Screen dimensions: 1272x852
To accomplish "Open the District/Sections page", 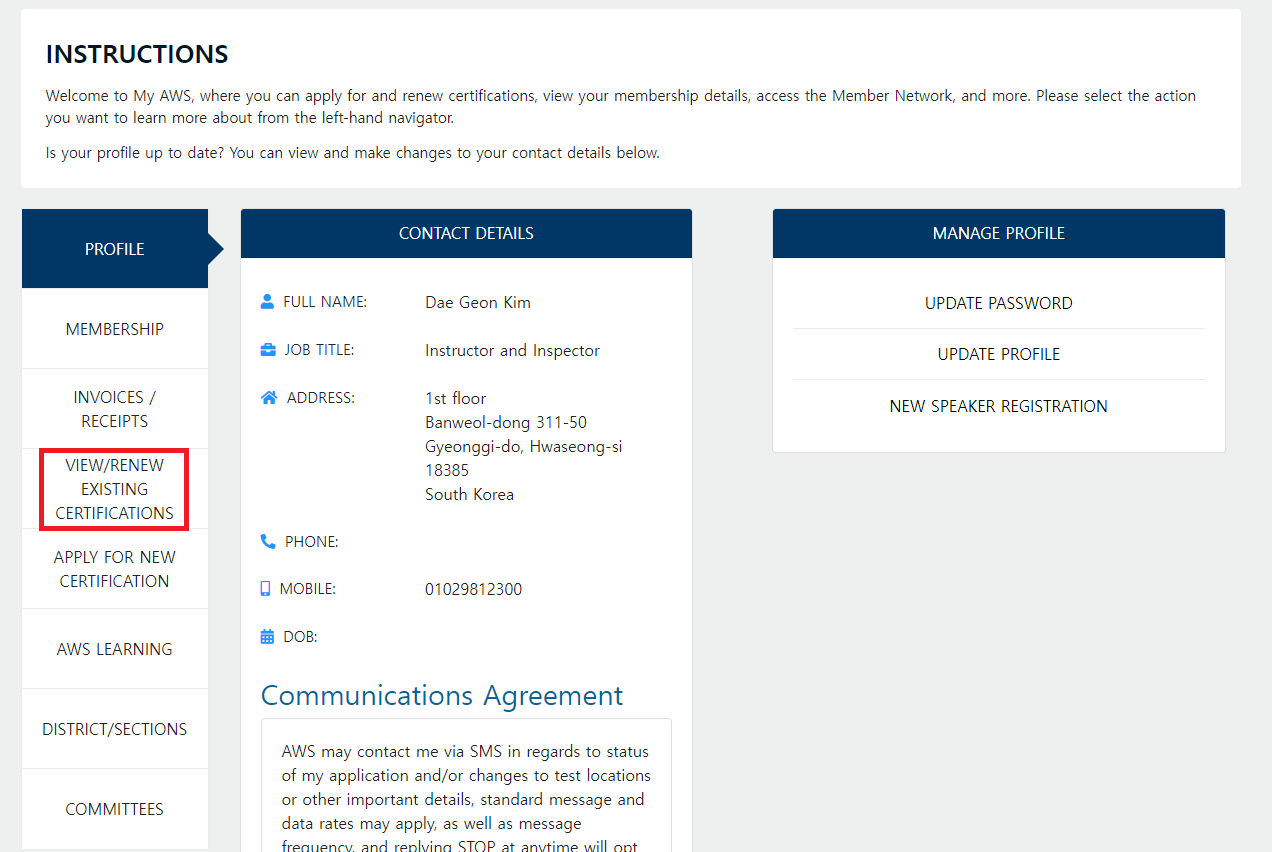I will click(115, 729).
